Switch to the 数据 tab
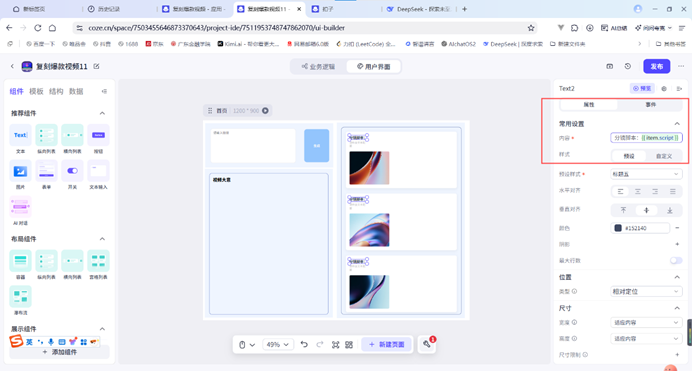This screenshot has height=371, width=692. pos(76,91)
